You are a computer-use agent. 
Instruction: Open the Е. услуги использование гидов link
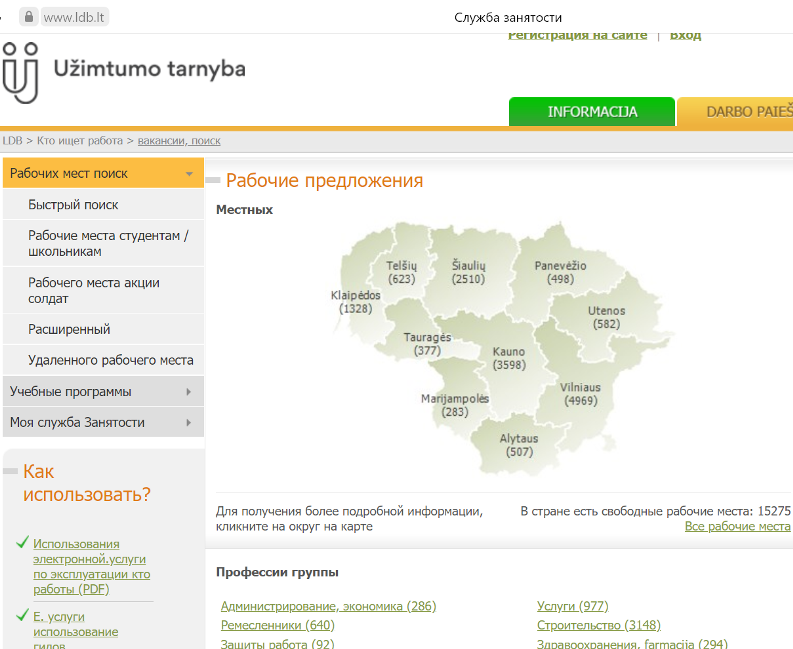tap(75, 631)
